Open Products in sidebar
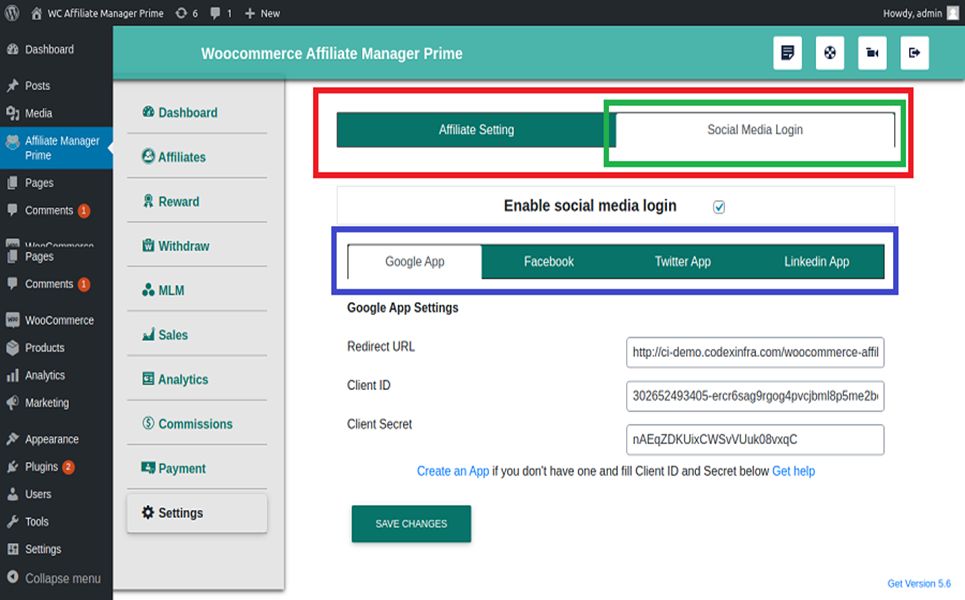The width and height of the screenshot is (965, 600). click(x=36, y=348)
